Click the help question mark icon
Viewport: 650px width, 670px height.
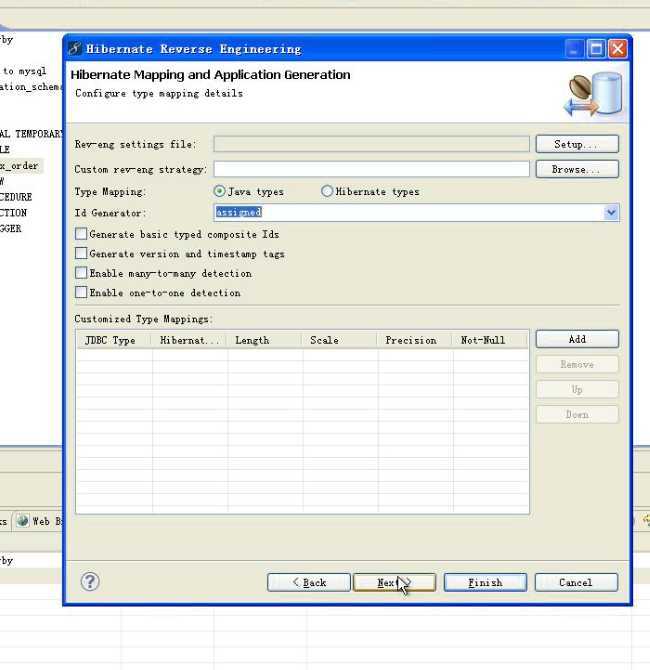coord(90,582)
